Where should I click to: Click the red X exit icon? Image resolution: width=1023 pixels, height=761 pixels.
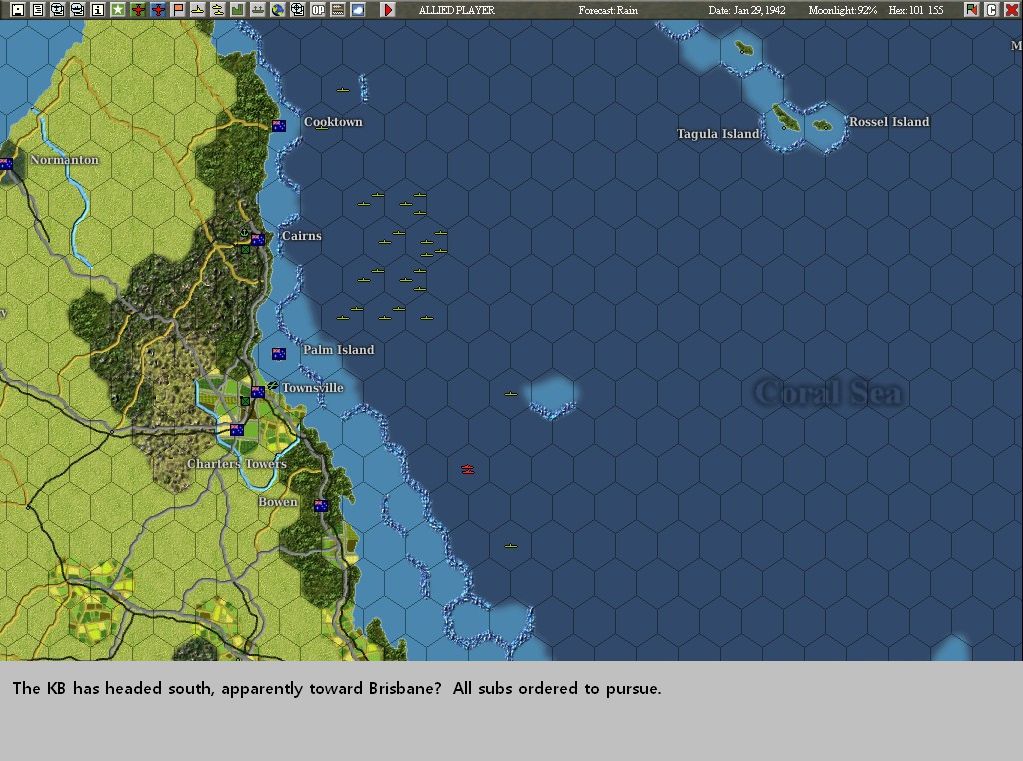point(1011,10)
